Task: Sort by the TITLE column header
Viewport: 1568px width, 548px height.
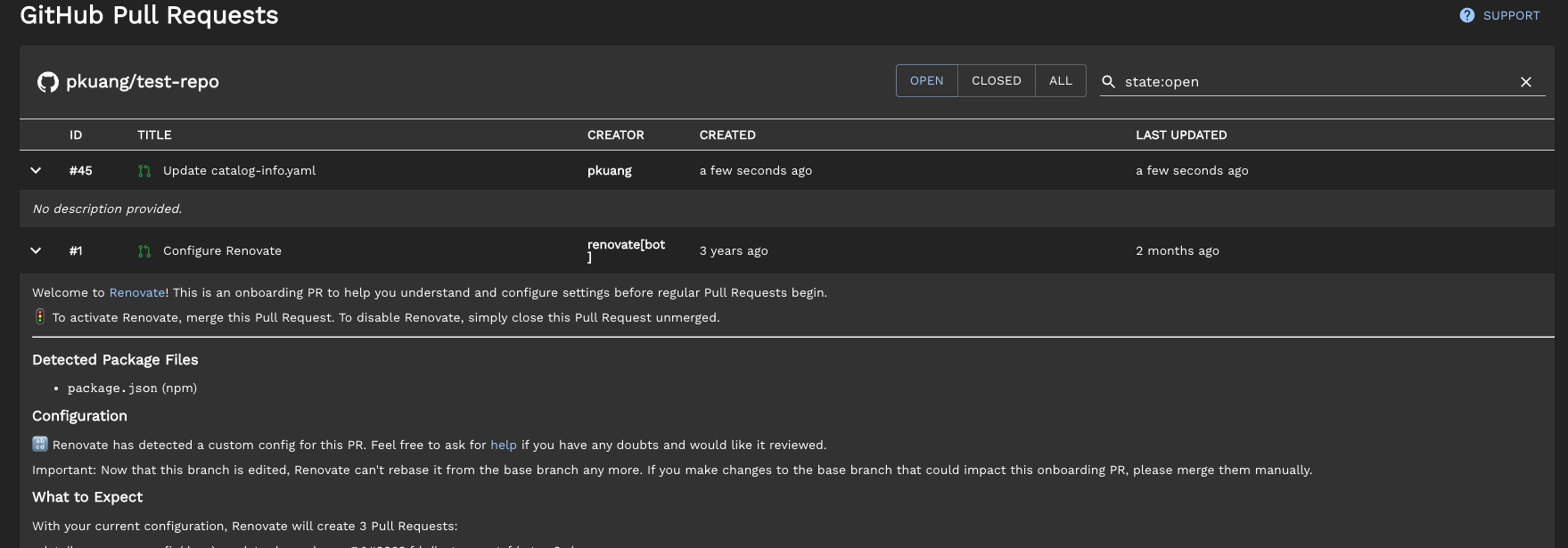Action: click(154, 135)
